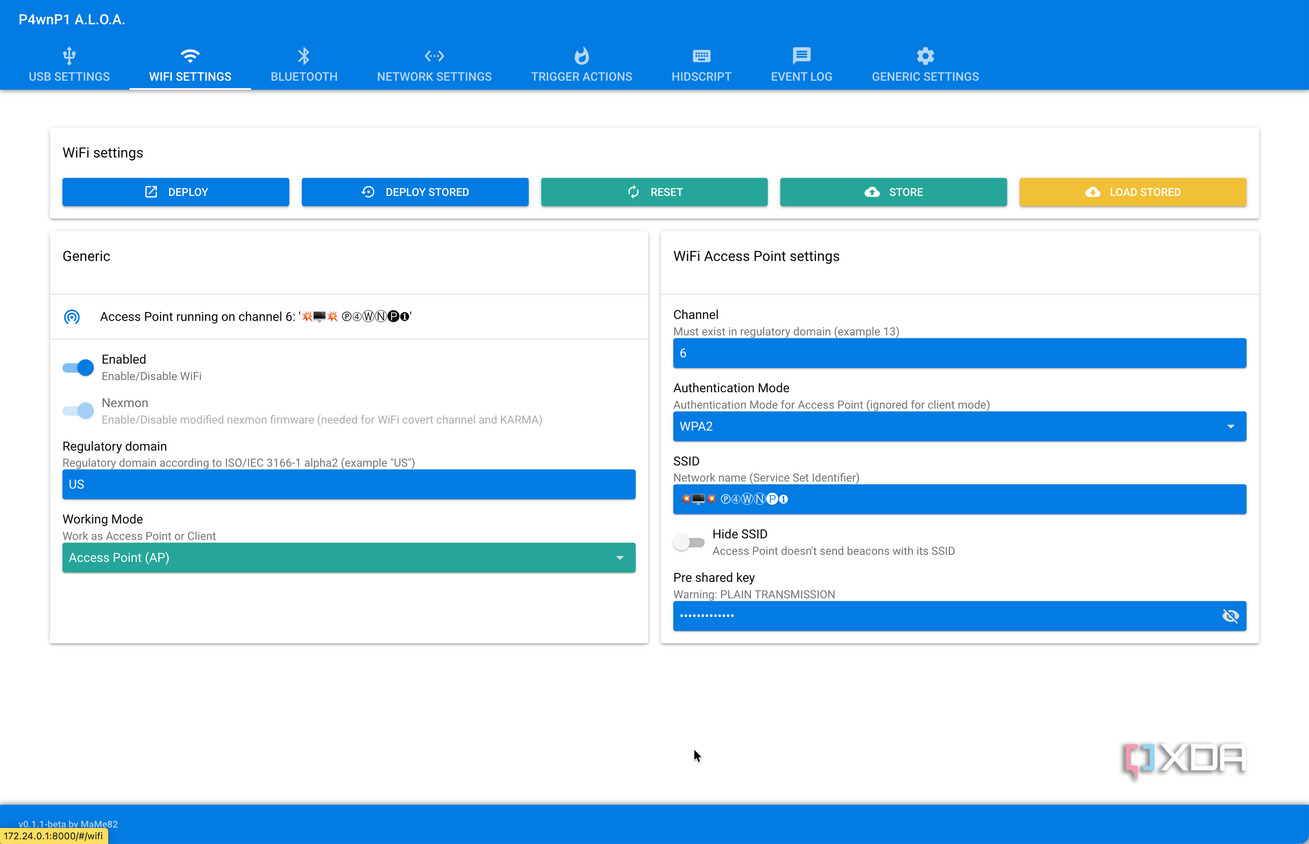Open the Event Log tab
The height and width of the screenshot is (844, 1309).
tap(802, 66)
